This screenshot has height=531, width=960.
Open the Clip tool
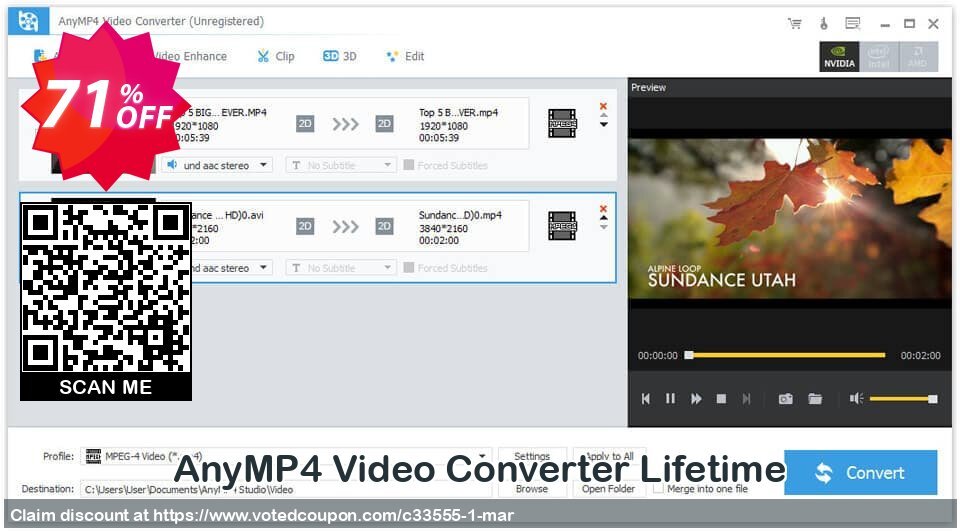pos(276,56)
